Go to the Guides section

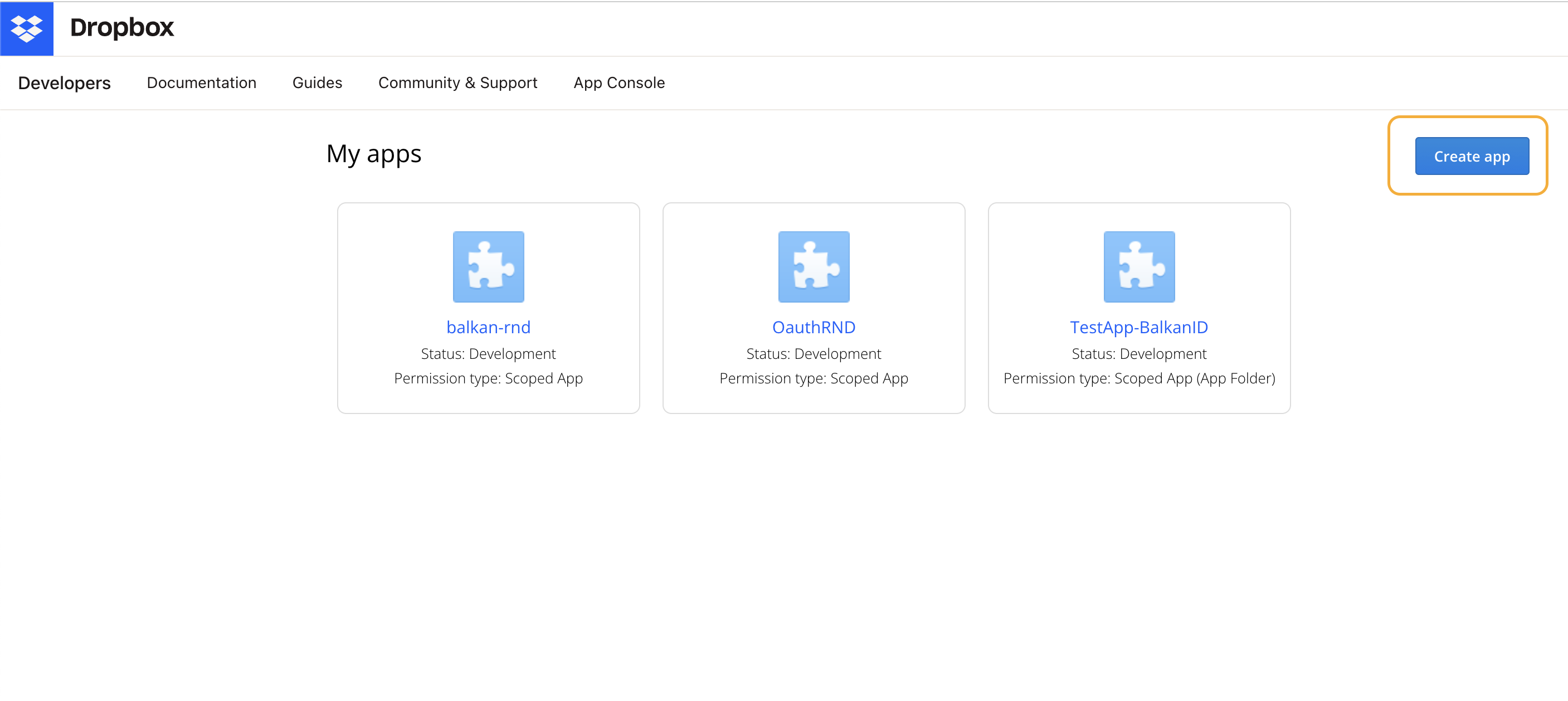317,83
